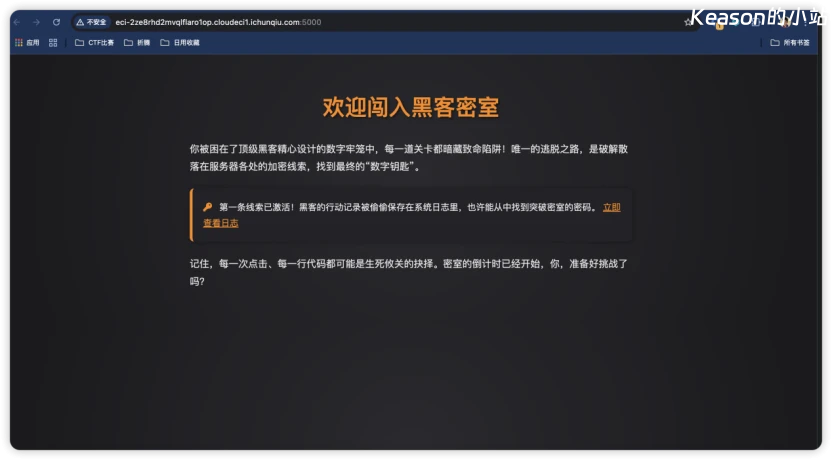Expand the 日用收藏 bookmark folder
This screenshot has width=832, height=460.
[x=180, y=43]
